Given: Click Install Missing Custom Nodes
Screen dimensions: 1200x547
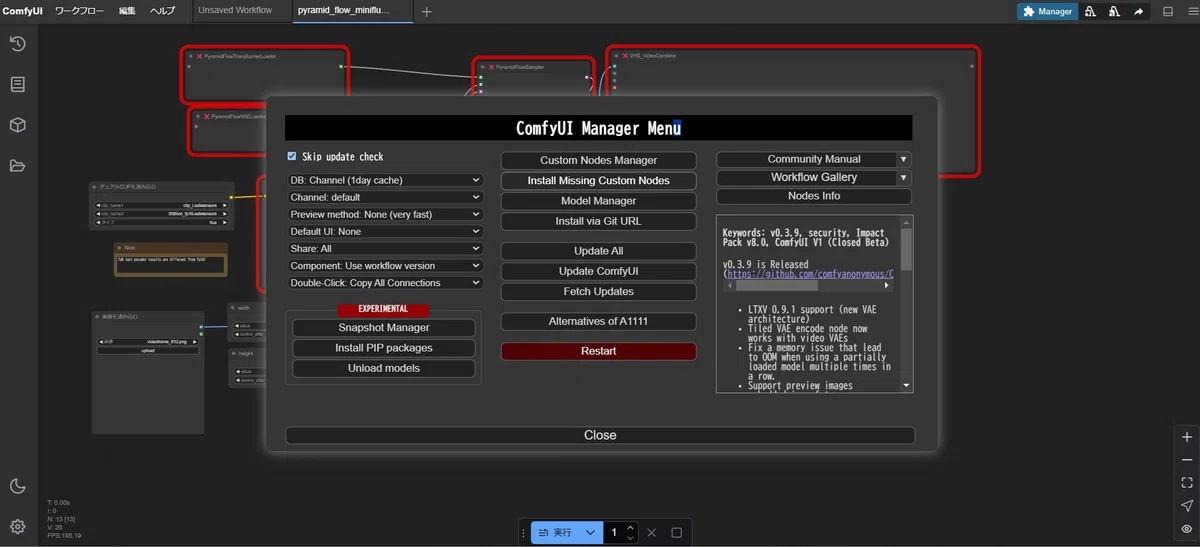Looking at the screenshot, I should [x=598, y=181].
